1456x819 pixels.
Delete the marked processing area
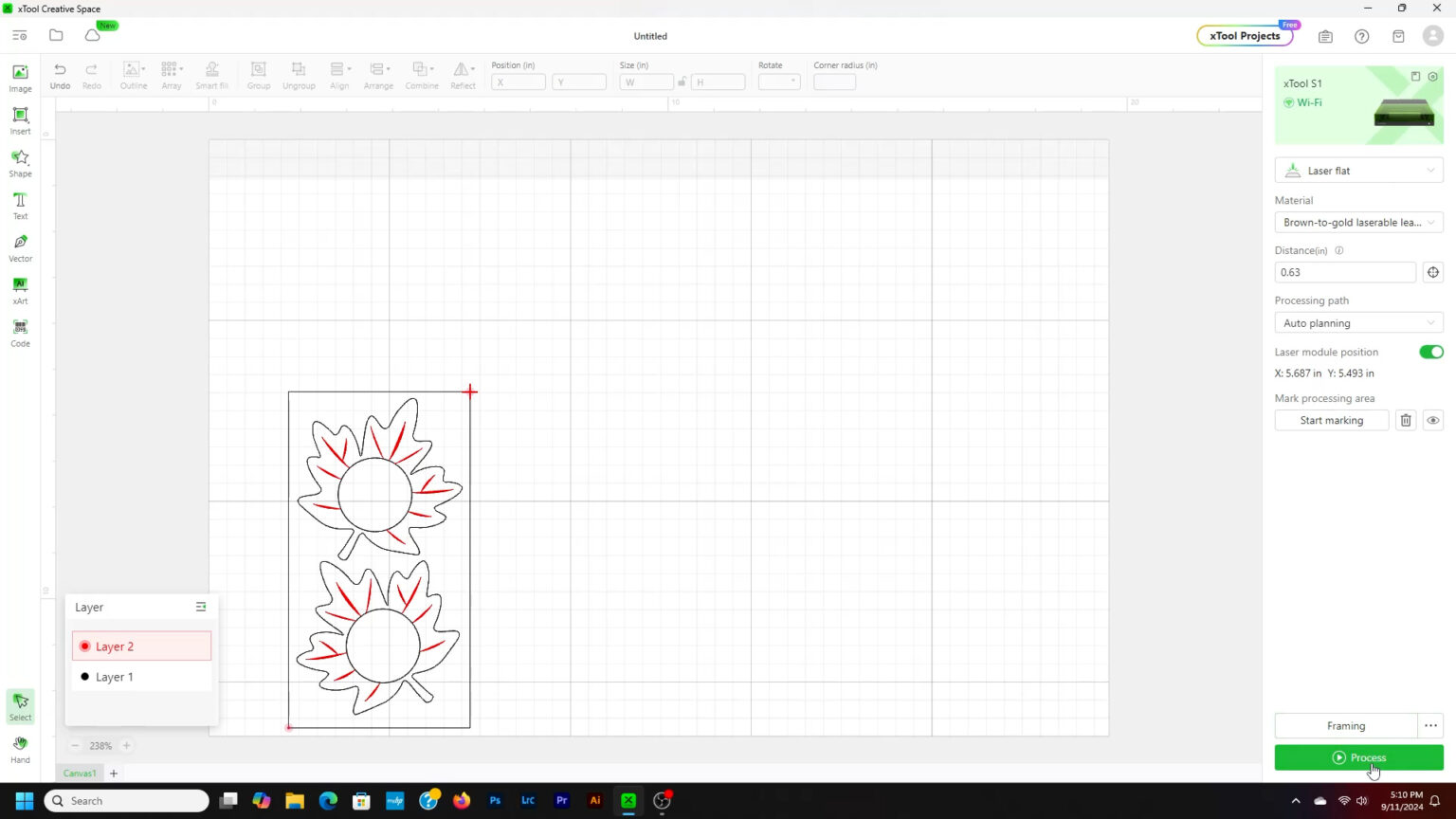point(1406,420)
